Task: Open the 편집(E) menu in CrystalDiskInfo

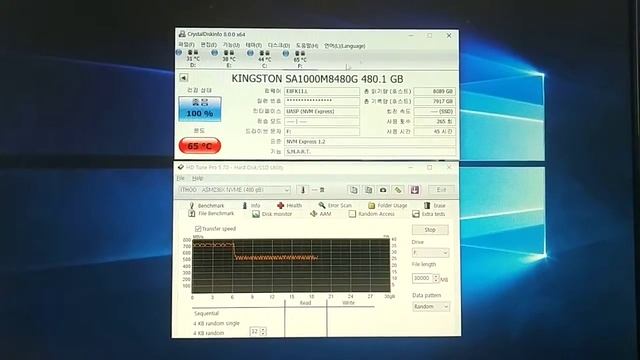Action: pyautogui.click(x=209, y=44)
